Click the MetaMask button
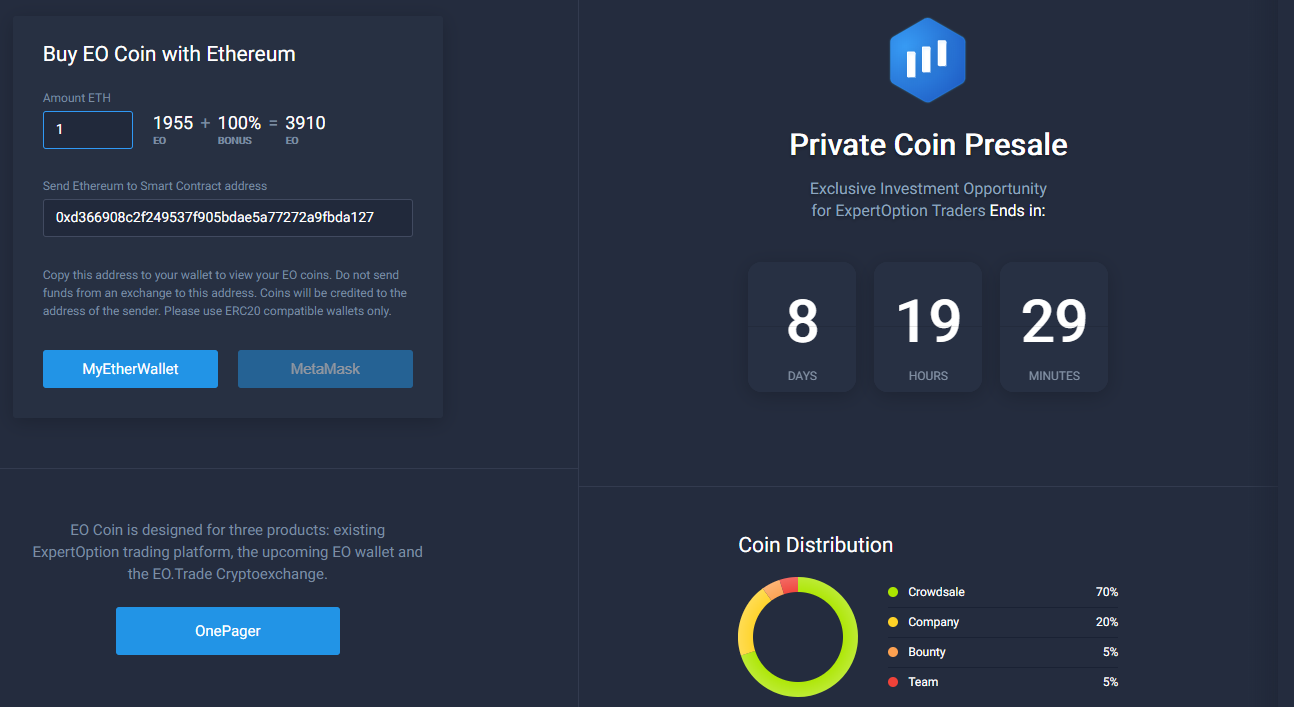The width and height of the screenshot is (1294, 707). tap(325, 369)
